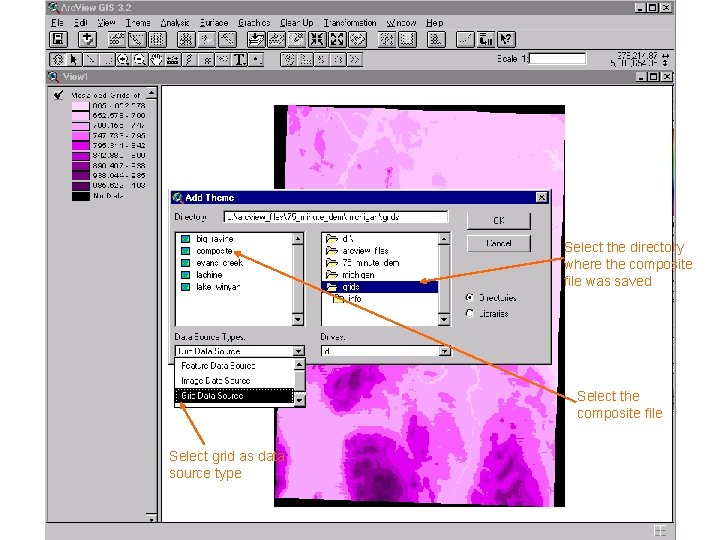Click the Clear Selected Features button

coord(407,39)
